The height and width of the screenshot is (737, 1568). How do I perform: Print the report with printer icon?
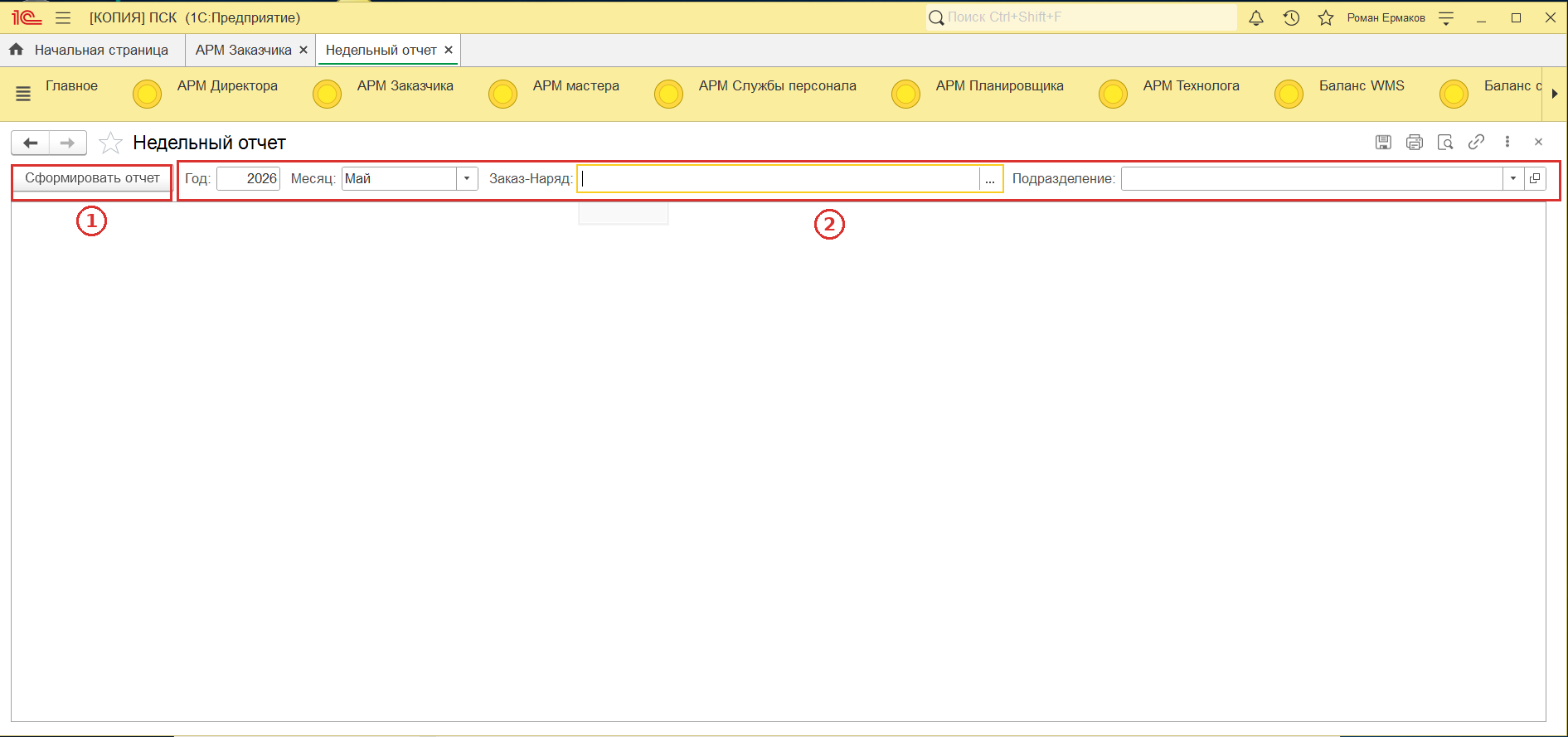1415,142
